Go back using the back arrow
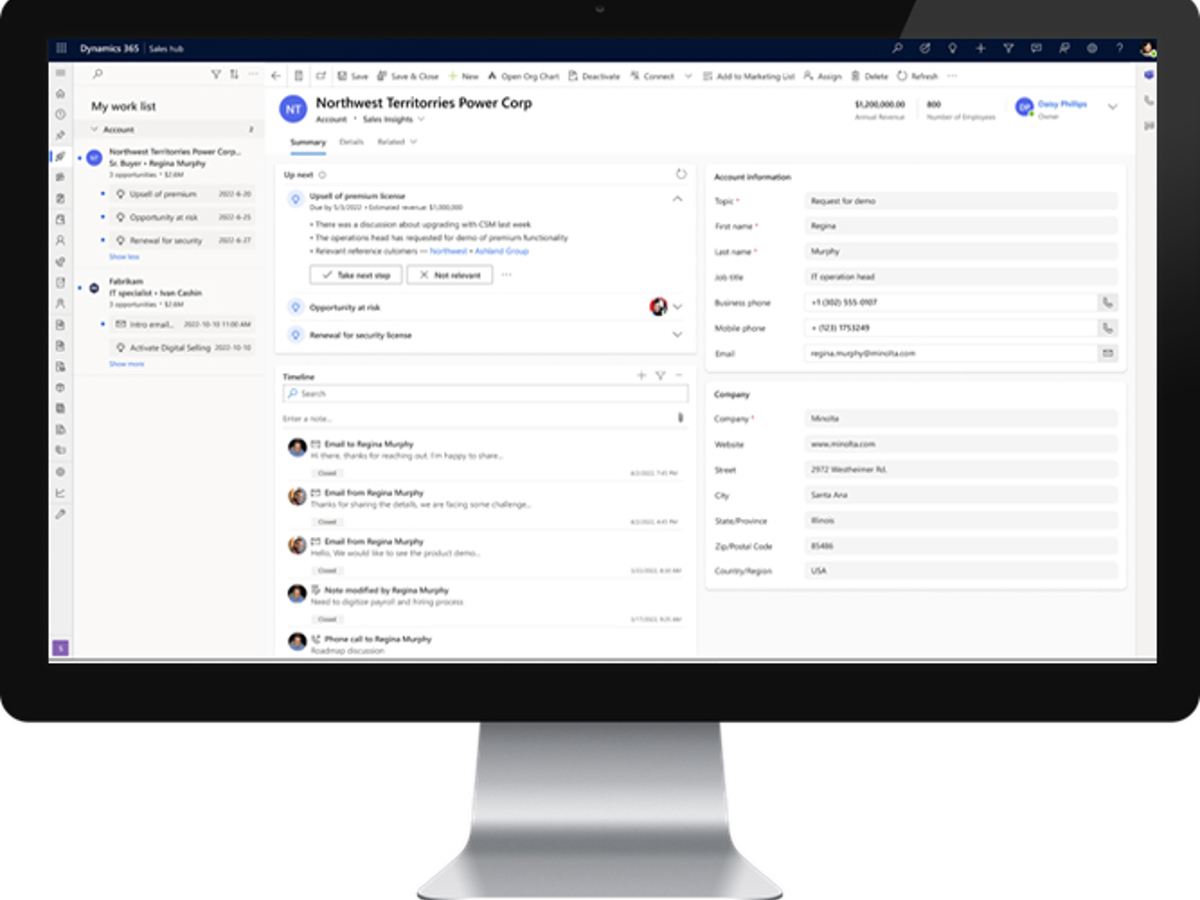 277,76
